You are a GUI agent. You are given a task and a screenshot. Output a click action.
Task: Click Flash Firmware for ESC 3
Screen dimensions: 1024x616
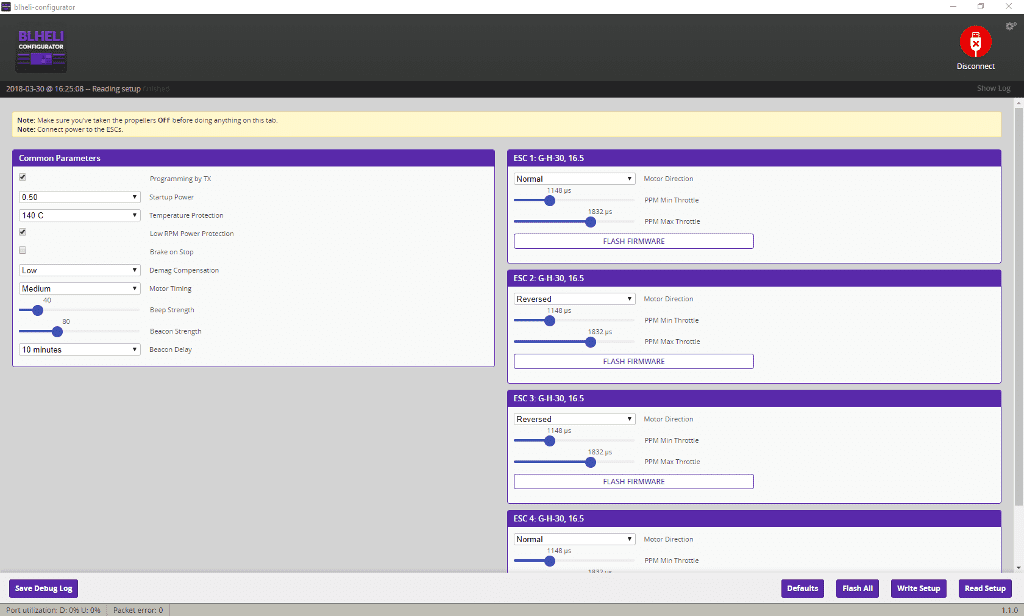633,481
